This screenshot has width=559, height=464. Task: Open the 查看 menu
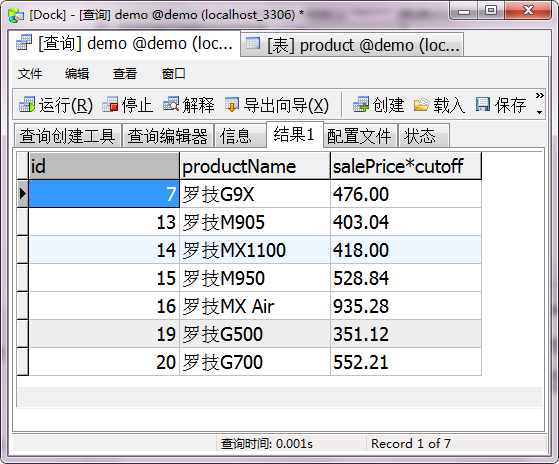125,74
